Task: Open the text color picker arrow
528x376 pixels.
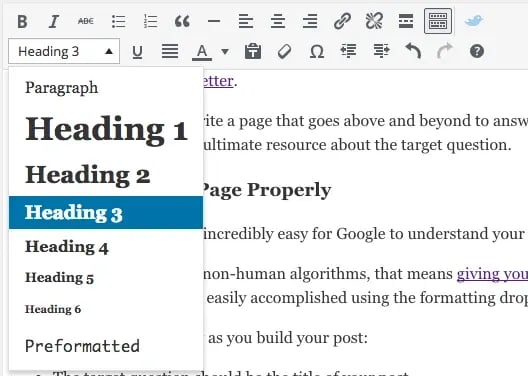Action: click(225, 52)
